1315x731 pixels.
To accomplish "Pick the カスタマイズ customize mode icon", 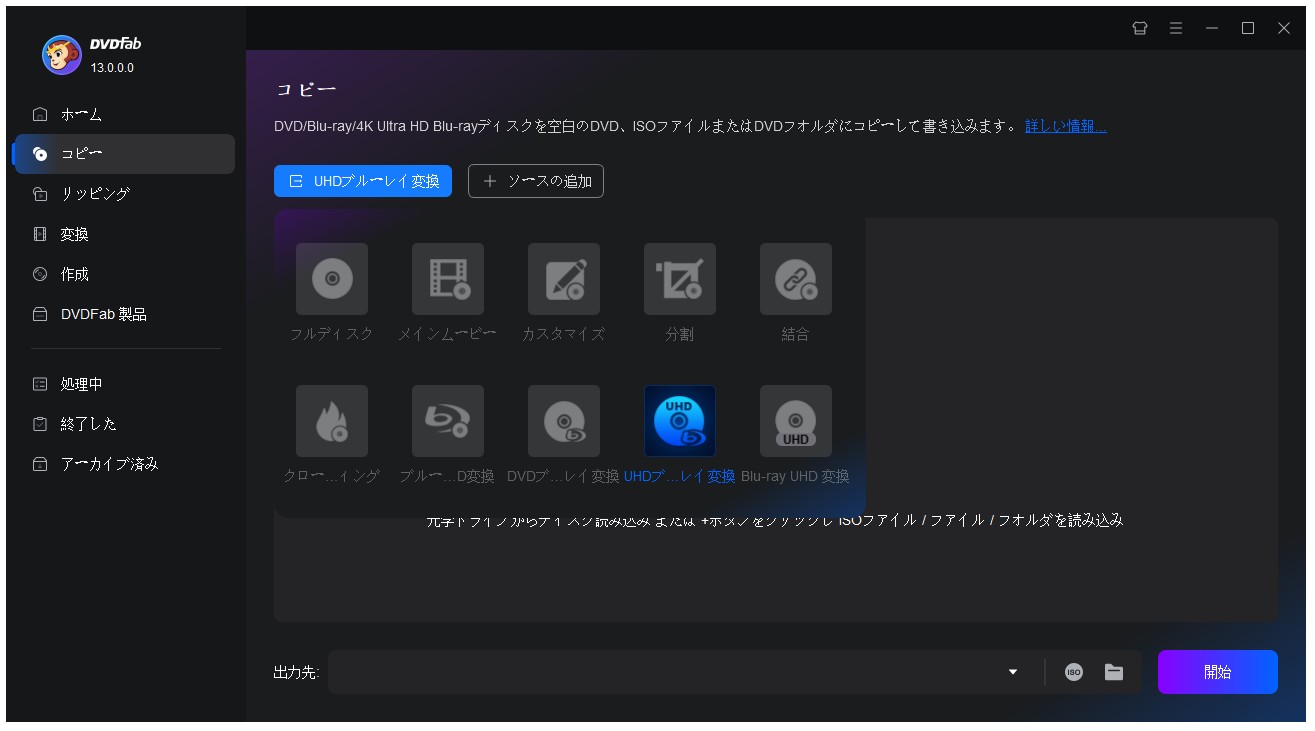I will pyautogui.click(x=564, y=279).
